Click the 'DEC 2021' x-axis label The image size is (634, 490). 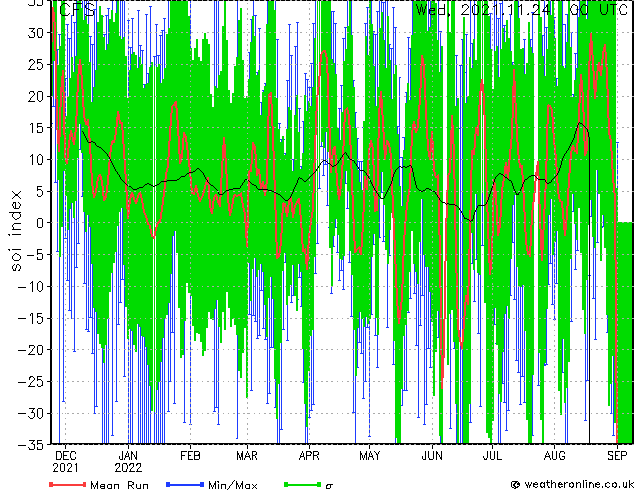pyautogui.click(x=66, y=462)
